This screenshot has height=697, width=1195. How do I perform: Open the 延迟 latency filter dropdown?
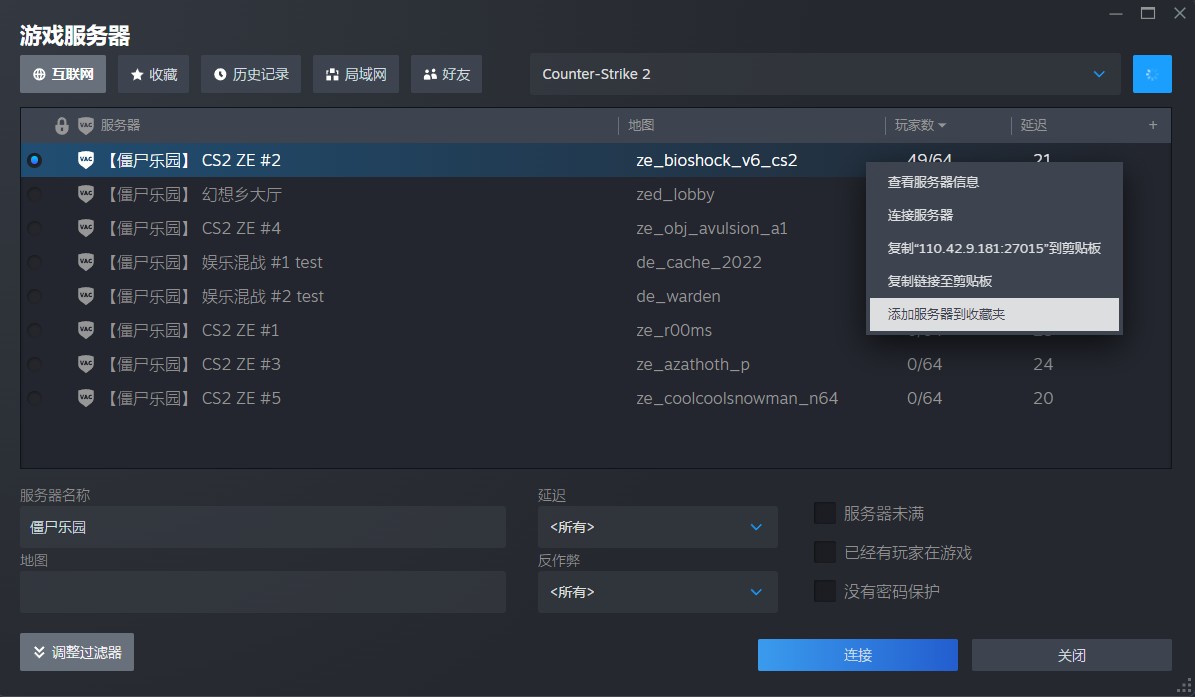(x=657, y=527)
